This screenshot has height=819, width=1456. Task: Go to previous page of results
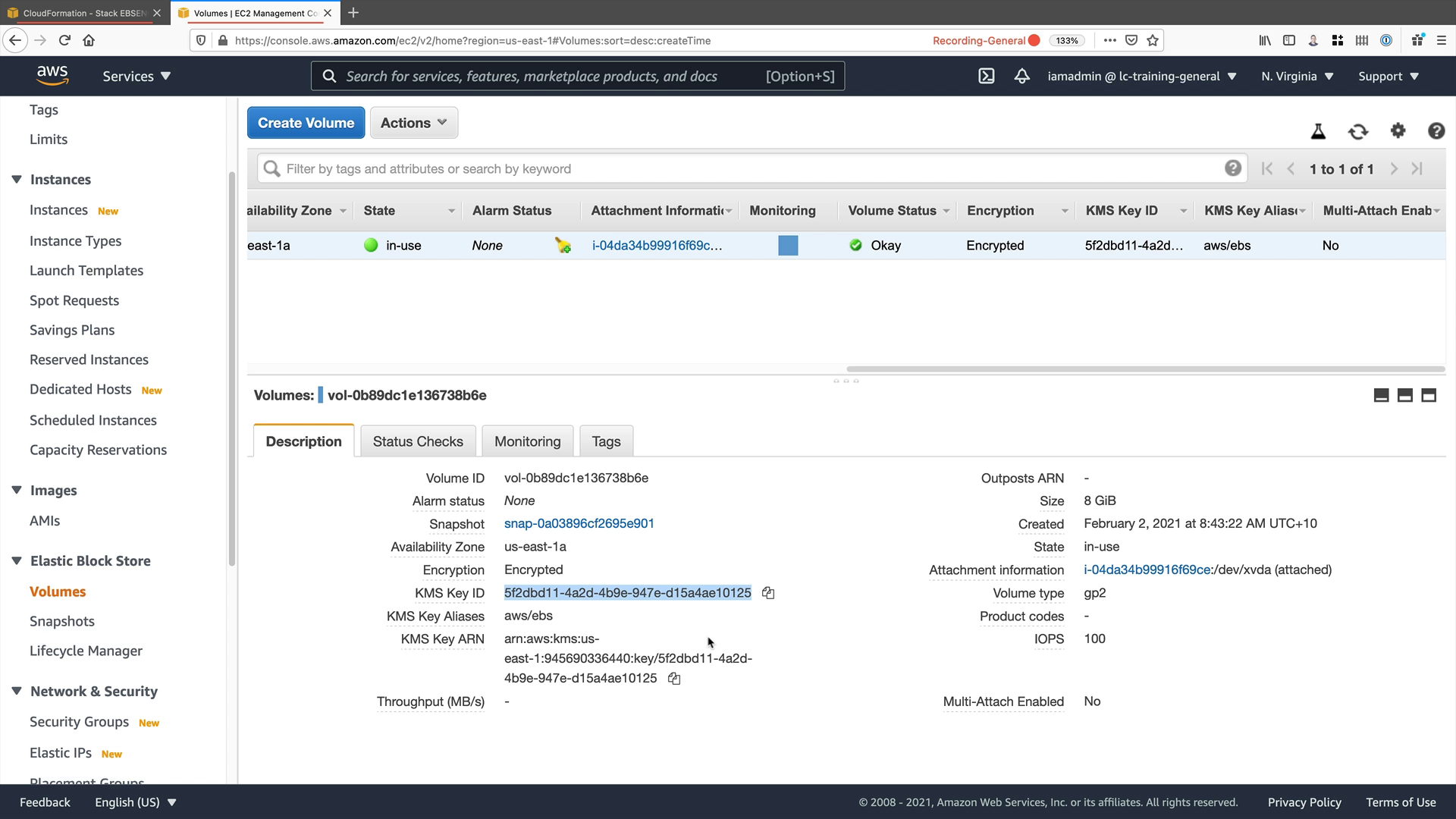click(1291, 169)
